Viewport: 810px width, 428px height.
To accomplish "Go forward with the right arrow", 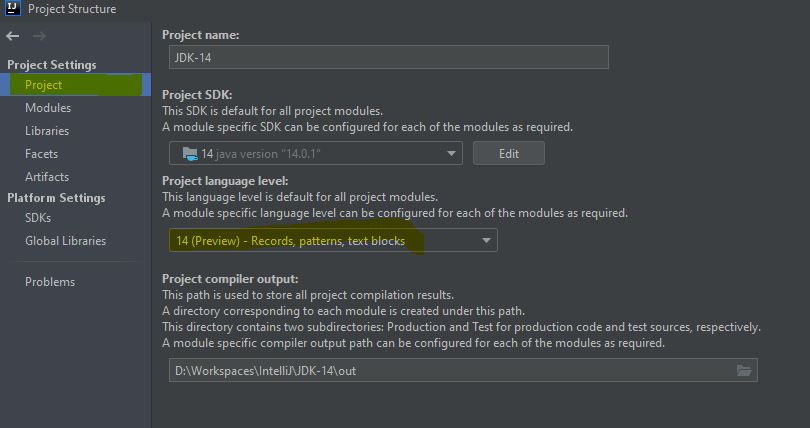I will pyautogui.click(x=39, y=36).
